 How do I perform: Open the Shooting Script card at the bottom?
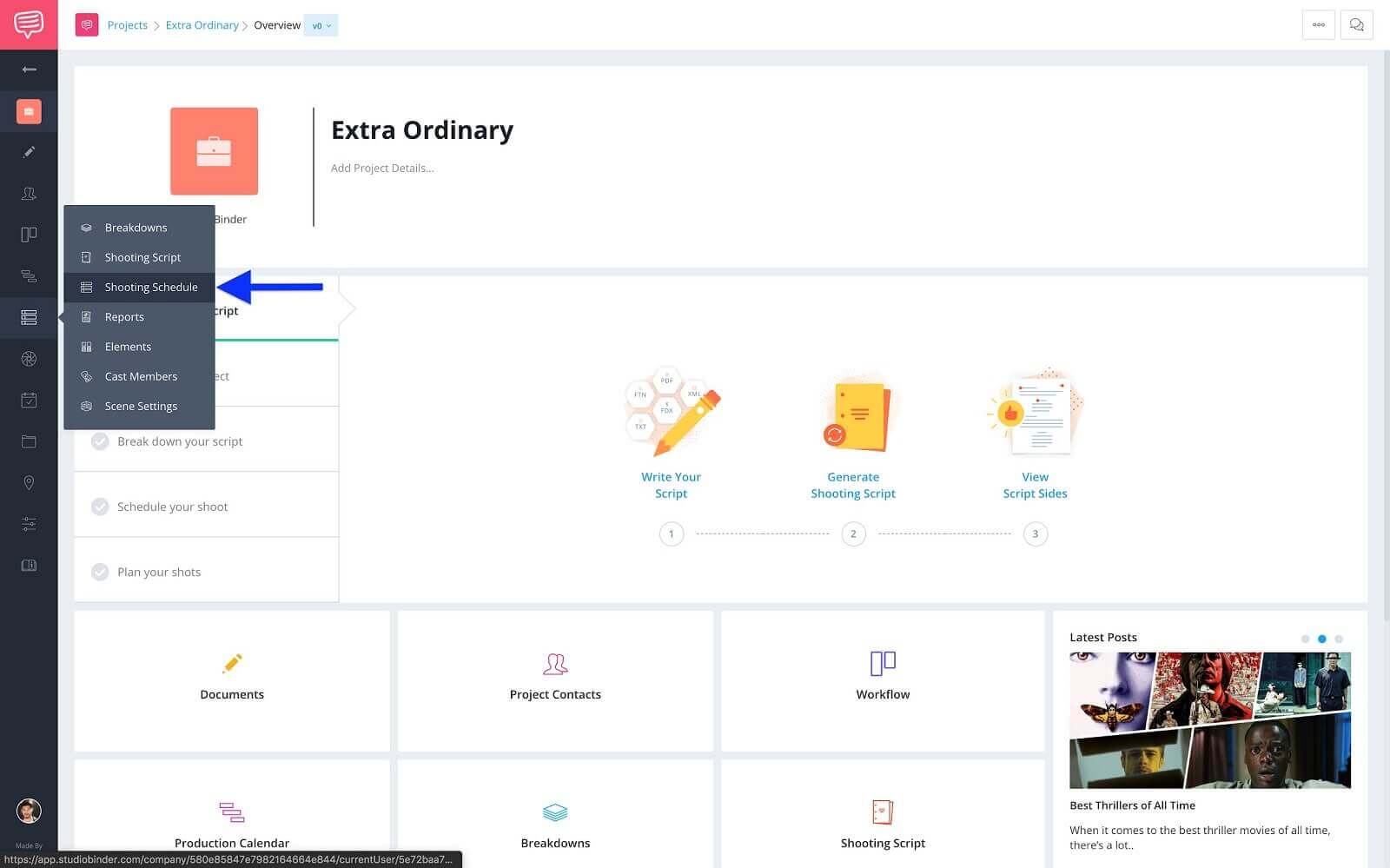[883, 814]
